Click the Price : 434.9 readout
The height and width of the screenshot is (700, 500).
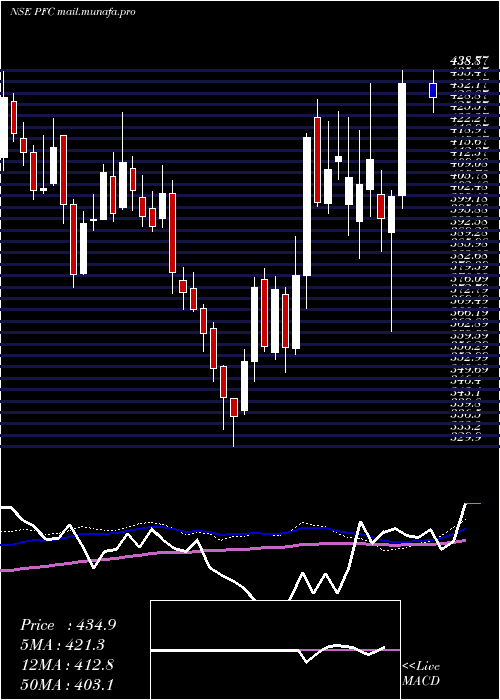point(68,625)
